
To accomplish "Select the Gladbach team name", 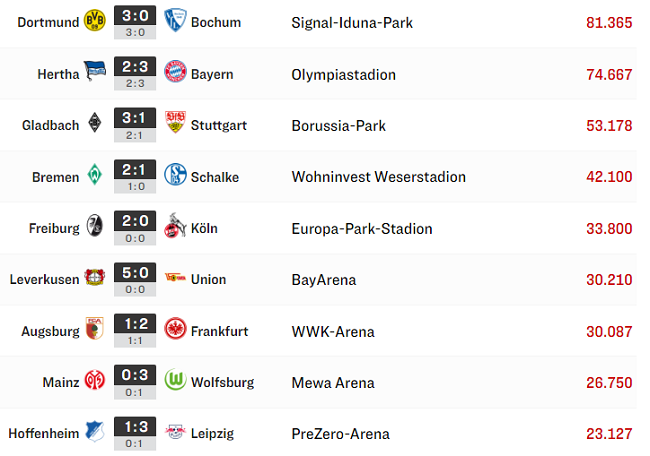I will pos(50,125).
